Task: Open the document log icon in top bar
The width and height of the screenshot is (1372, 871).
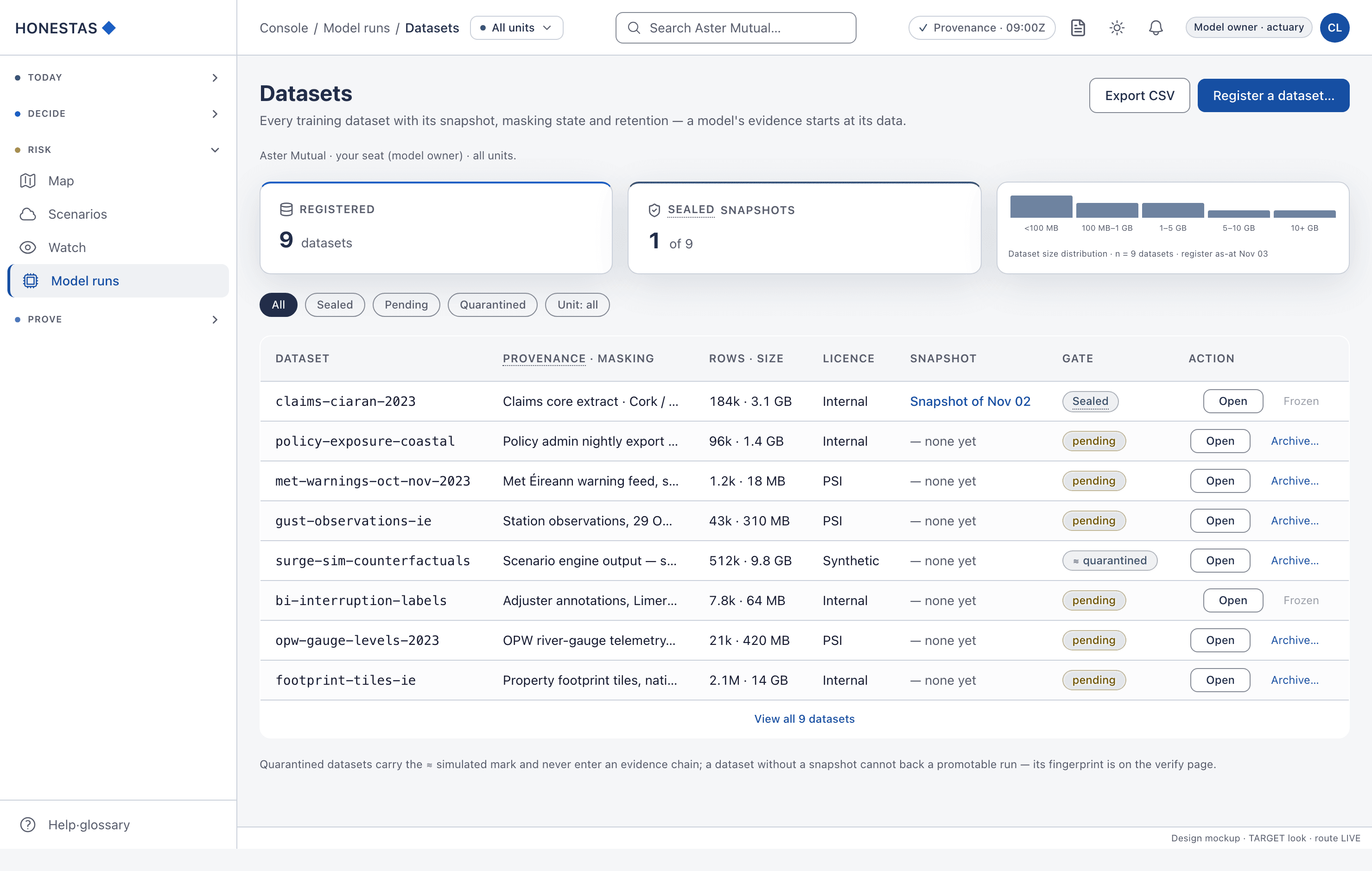Action: point(1077,27)
